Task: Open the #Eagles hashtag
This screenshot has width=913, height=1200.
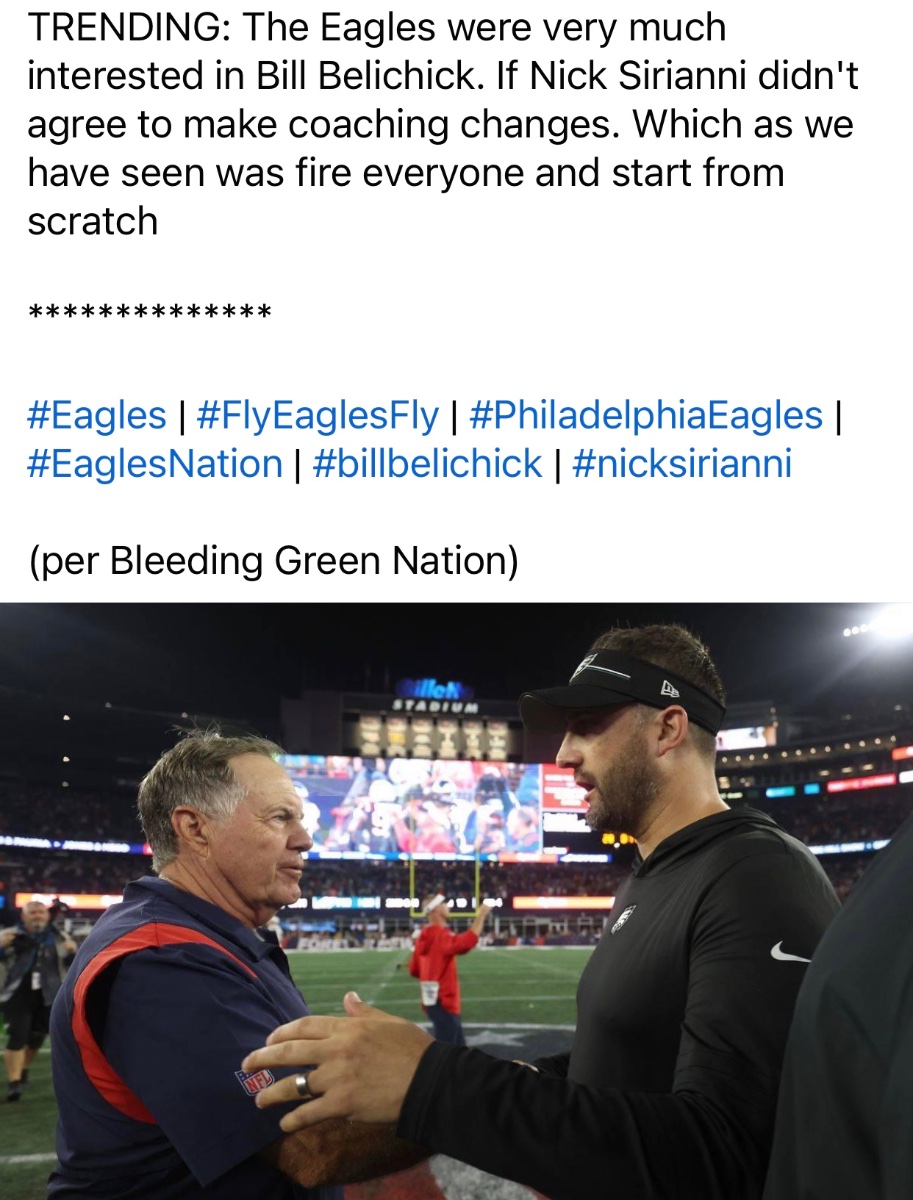Action: point(97,415)
